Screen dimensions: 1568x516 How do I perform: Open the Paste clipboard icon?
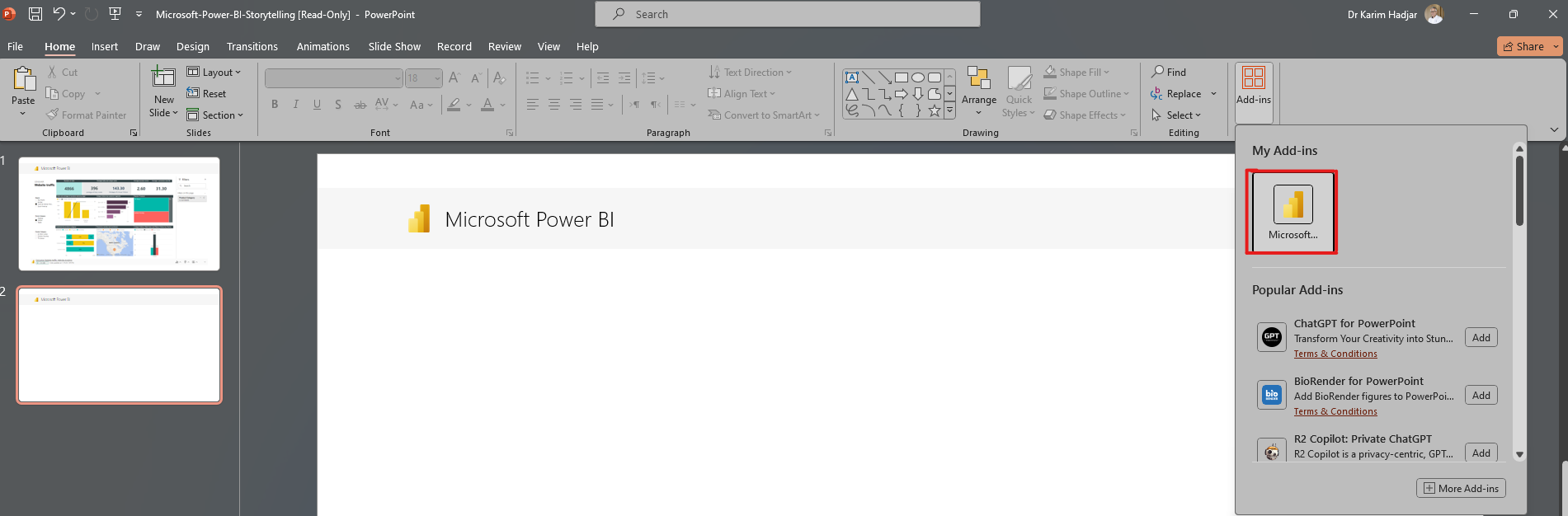pos(24,78)
